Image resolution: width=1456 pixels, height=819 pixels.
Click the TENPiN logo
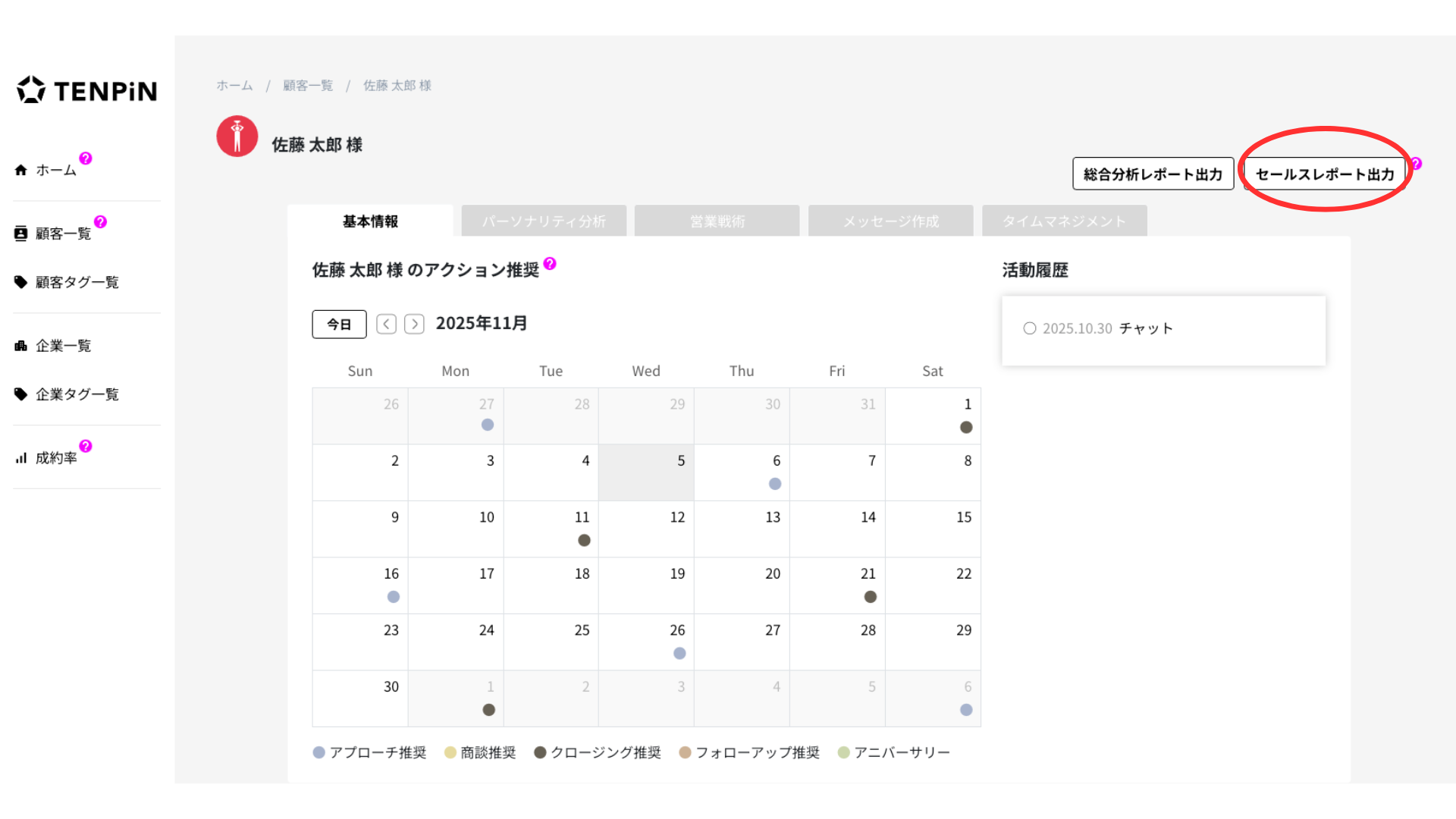86,90
